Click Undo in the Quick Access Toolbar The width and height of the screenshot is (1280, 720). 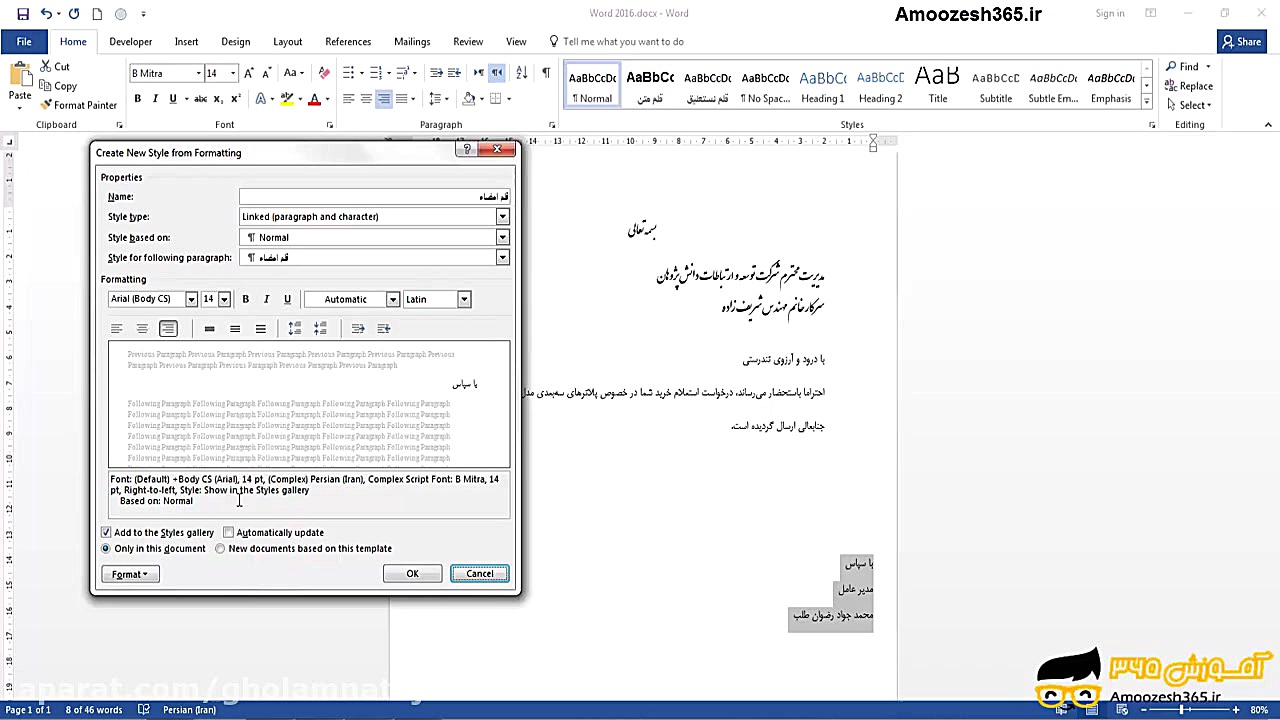point(45,12)
